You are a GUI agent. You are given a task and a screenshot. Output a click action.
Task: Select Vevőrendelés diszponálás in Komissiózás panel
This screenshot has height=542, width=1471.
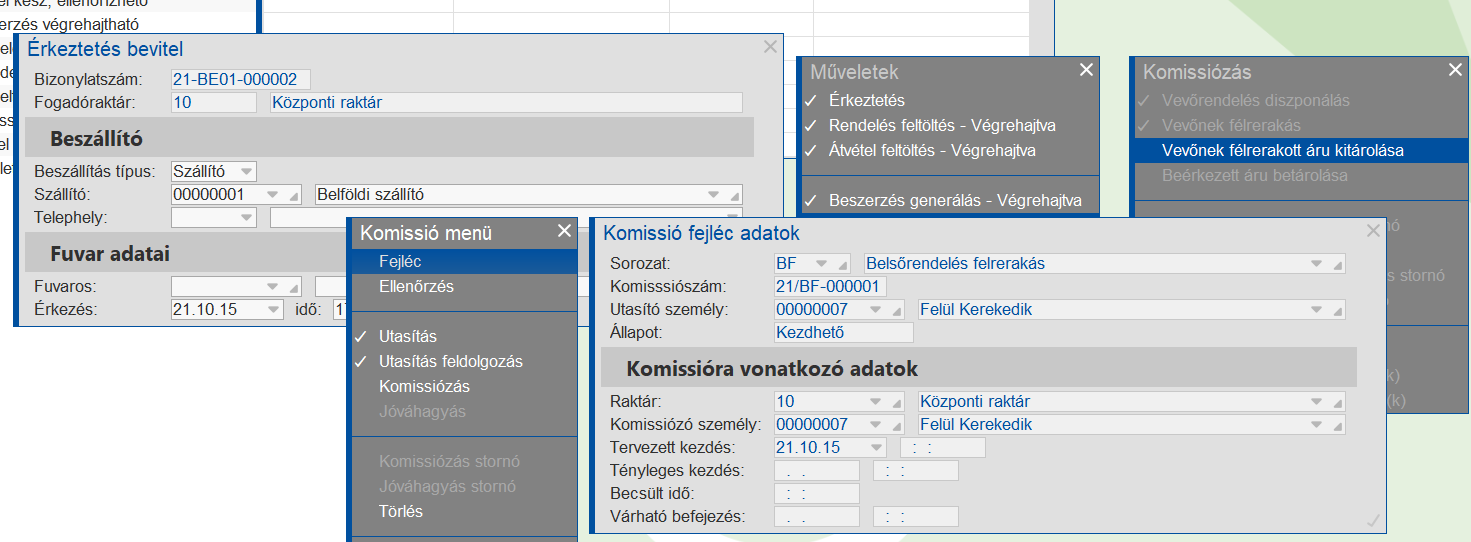click(x=1301, y=100)
